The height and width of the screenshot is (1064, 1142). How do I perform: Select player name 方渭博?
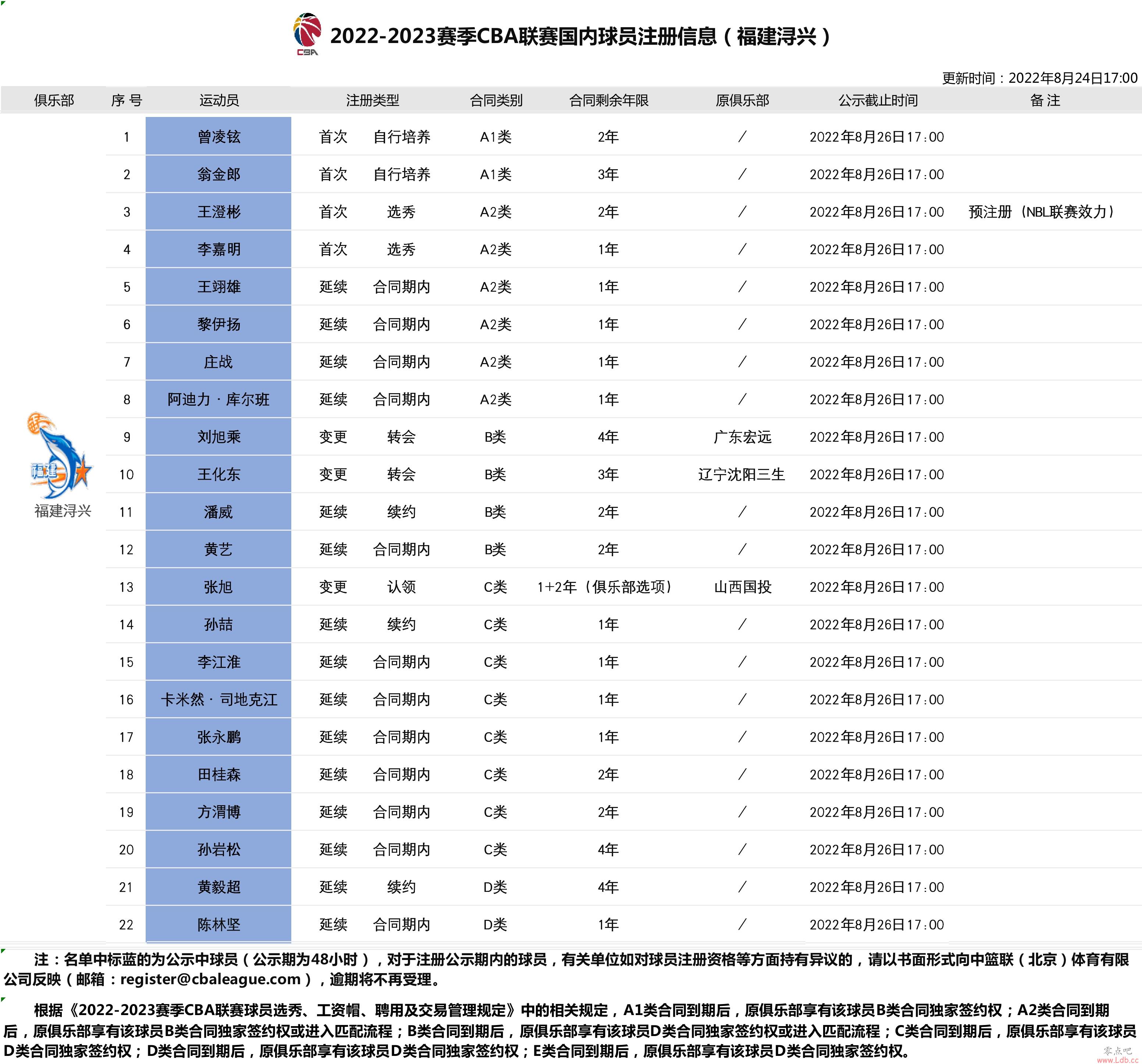click(219, 812)
